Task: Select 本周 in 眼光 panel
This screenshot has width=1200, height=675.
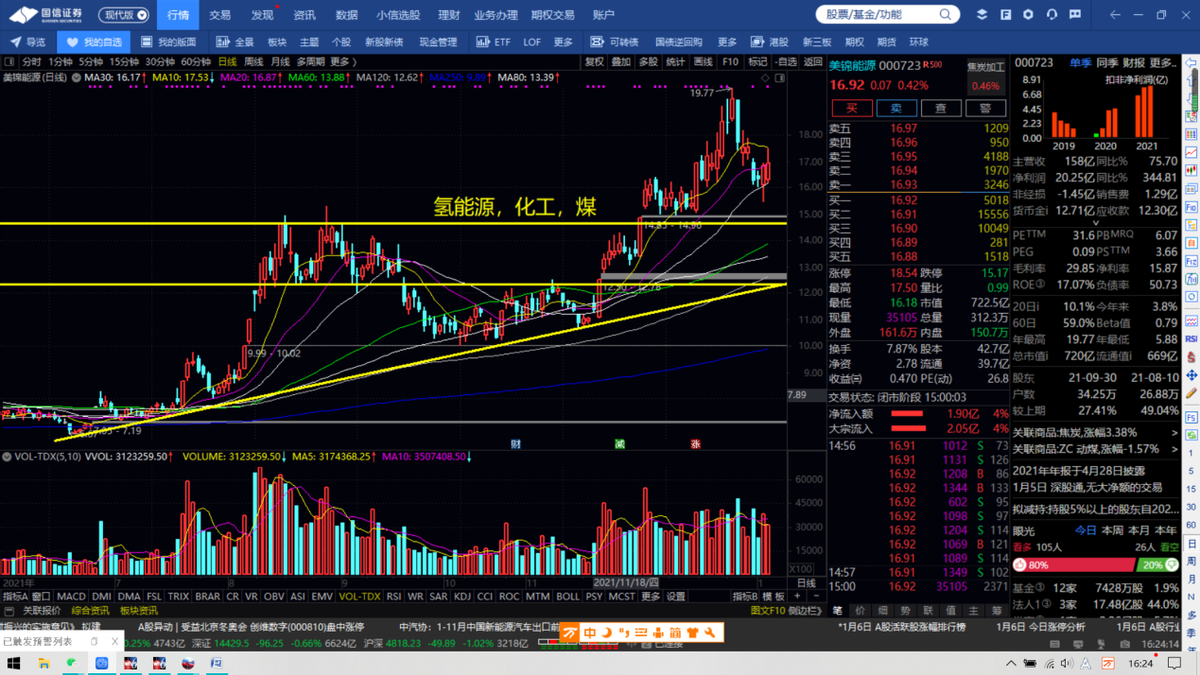Action: (1112, 530)
